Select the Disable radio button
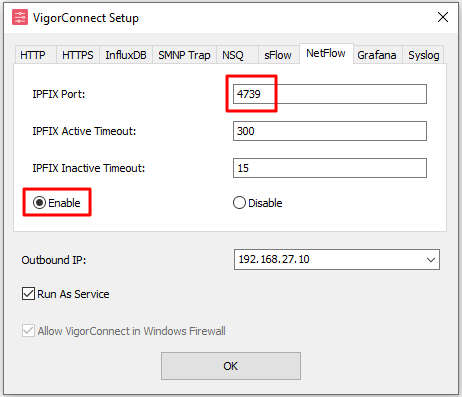The image size is (462, 397). click(239, 203)
